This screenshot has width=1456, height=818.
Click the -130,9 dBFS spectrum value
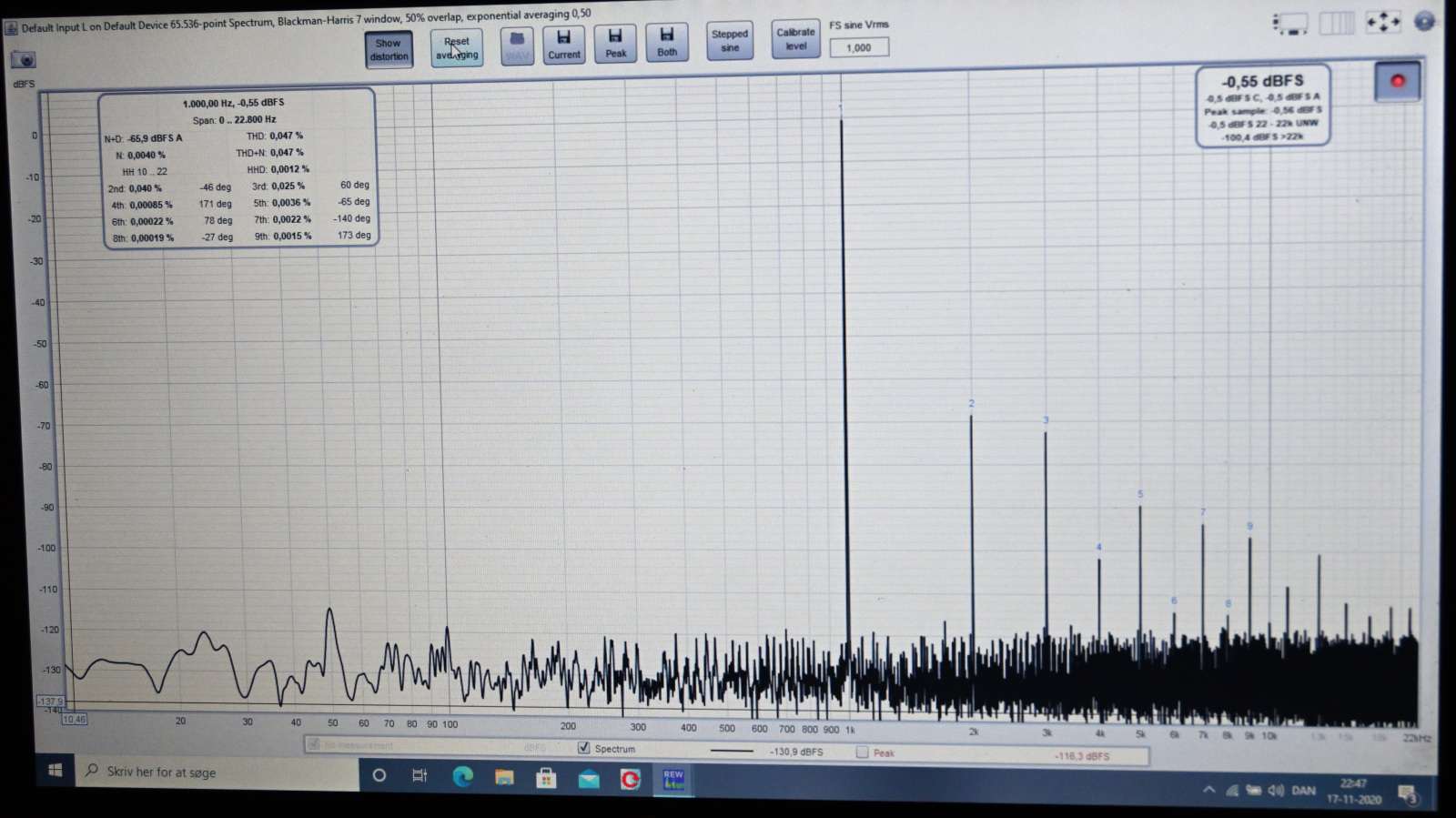pyautogui.click(x=797, y=752)
